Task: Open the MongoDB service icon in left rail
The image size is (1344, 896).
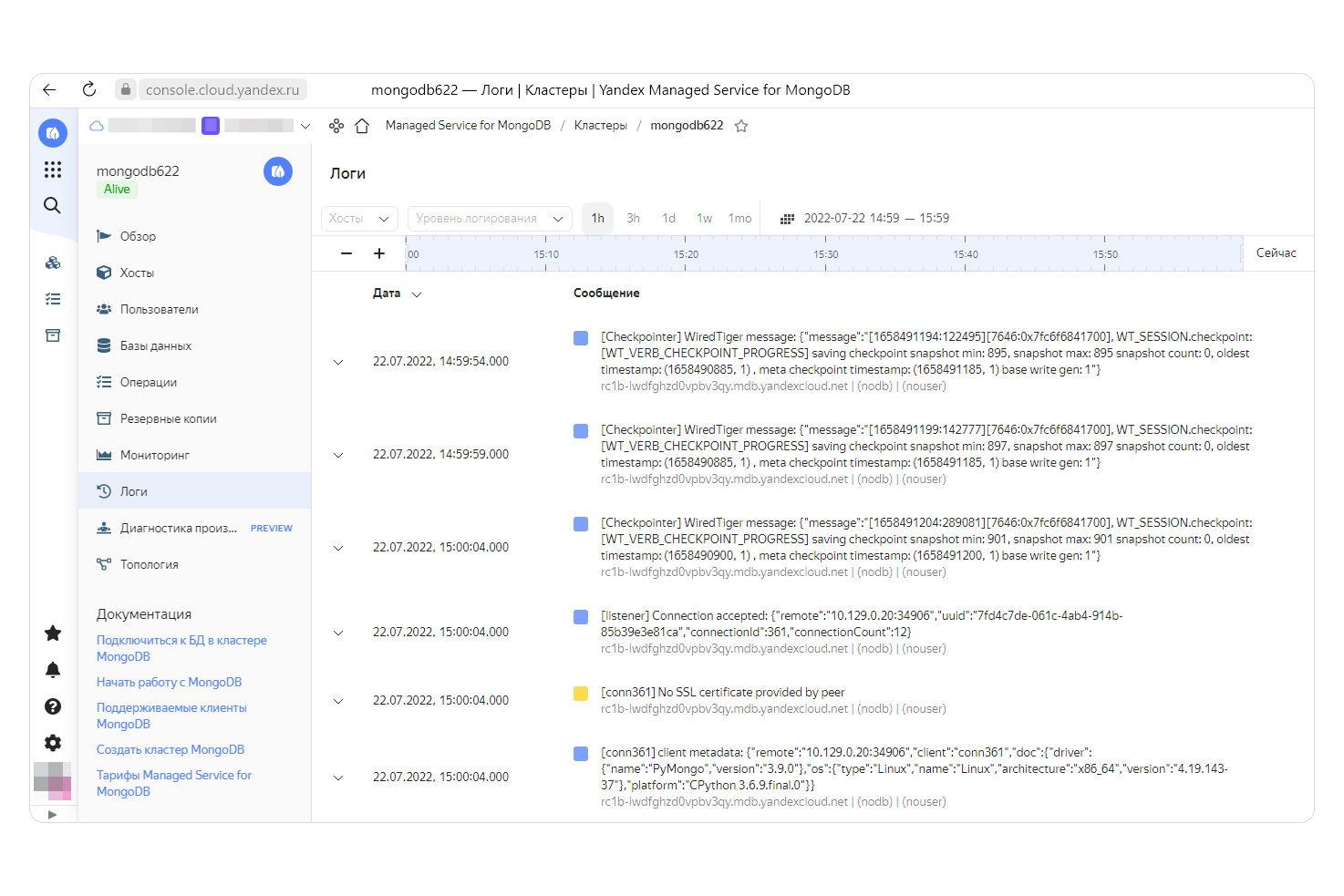Action: click(x=53, y=133)
